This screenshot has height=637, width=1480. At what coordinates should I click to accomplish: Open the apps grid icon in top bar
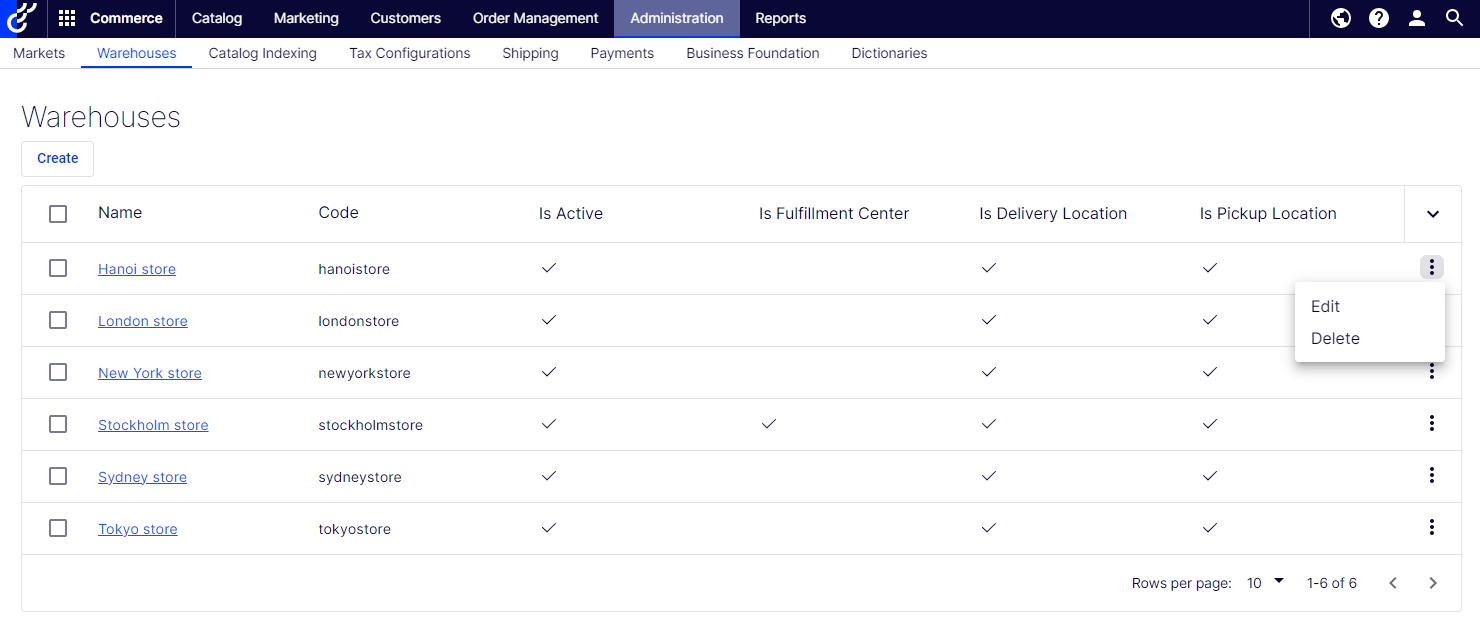click(x=66, y=18)
